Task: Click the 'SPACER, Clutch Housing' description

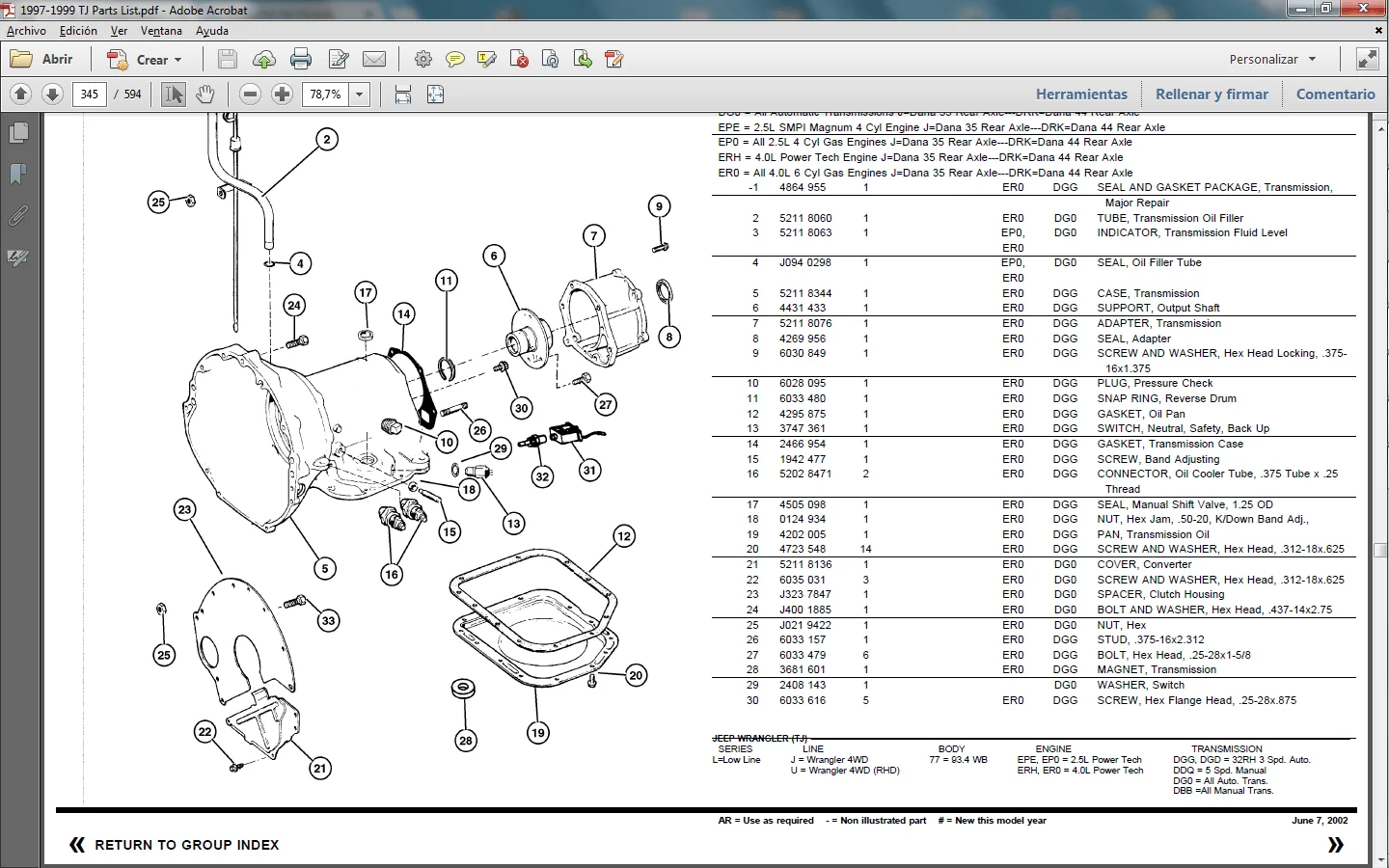Action: (x=1160, y=594)
